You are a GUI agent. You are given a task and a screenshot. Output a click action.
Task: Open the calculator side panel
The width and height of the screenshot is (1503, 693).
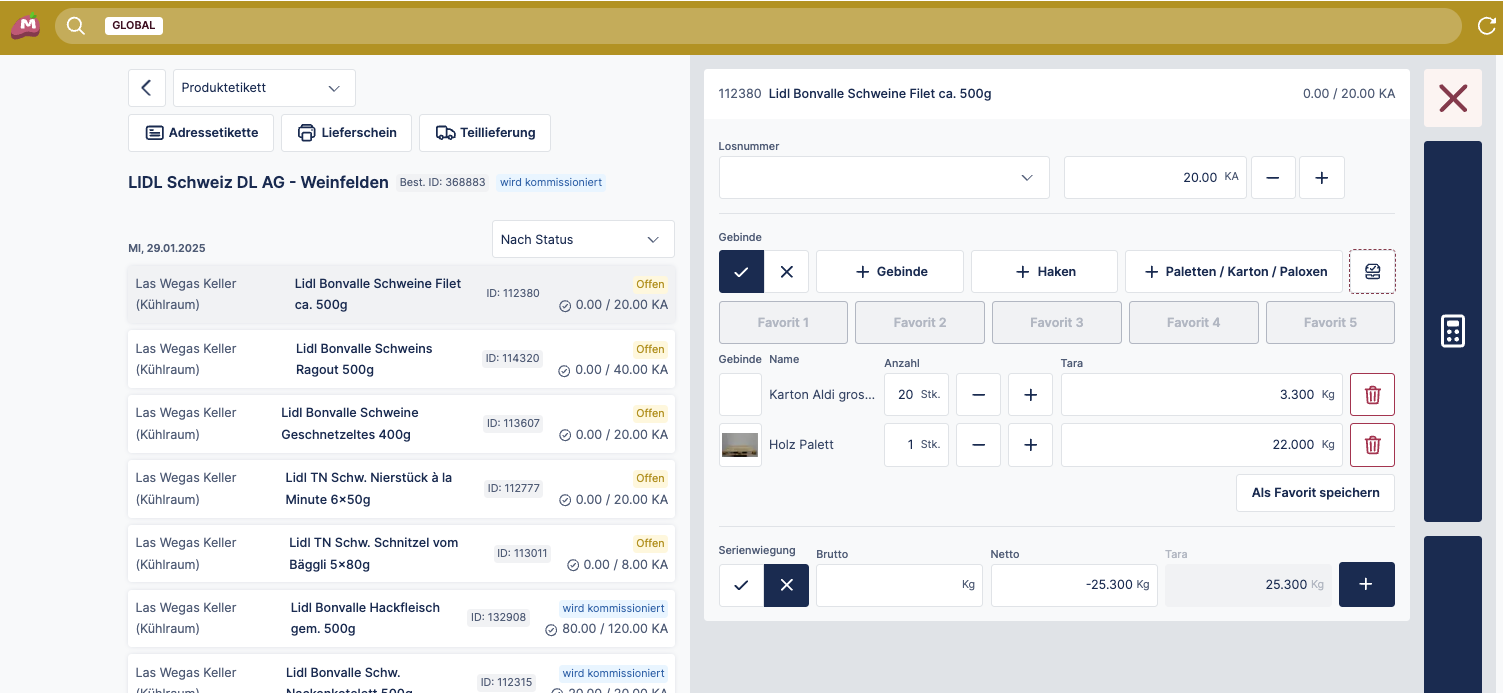(1452, 331)
